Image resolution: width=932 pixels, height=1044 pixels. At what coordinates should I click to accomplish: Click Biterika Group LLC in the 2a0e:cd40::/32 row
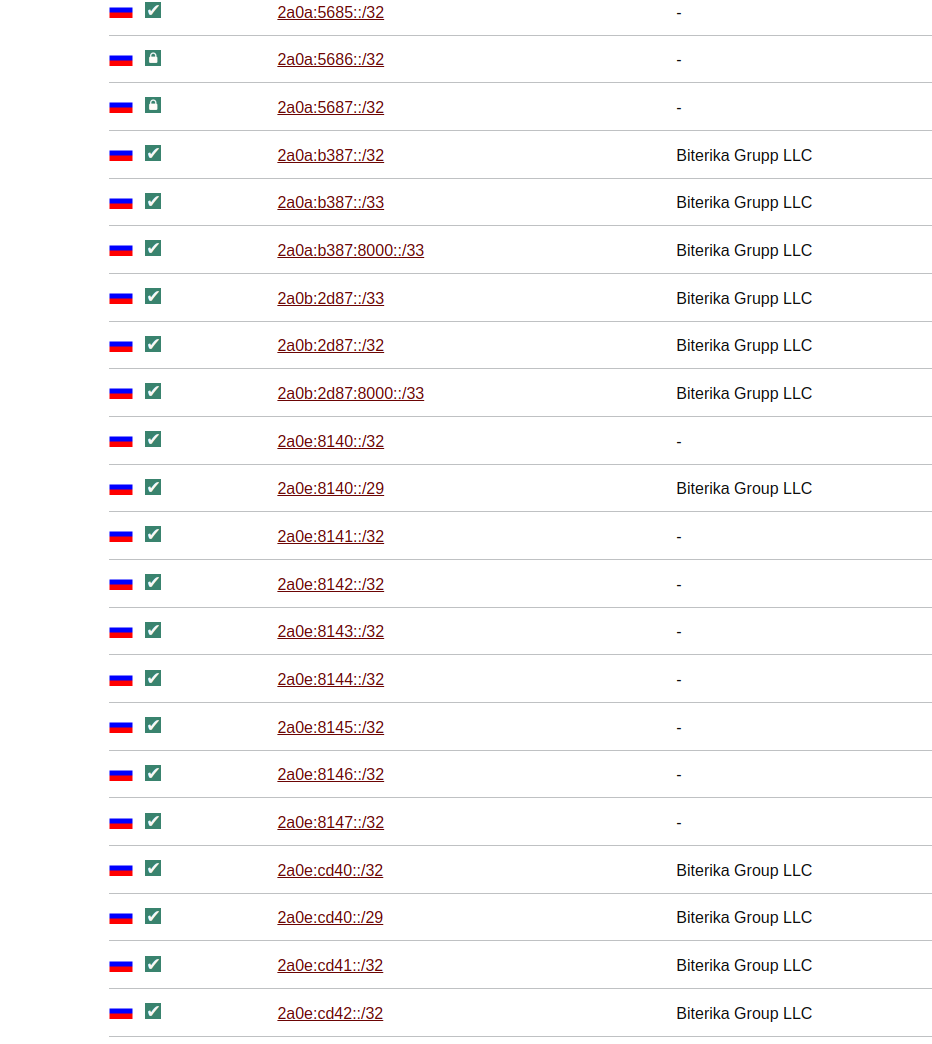[x=743, y=870]
